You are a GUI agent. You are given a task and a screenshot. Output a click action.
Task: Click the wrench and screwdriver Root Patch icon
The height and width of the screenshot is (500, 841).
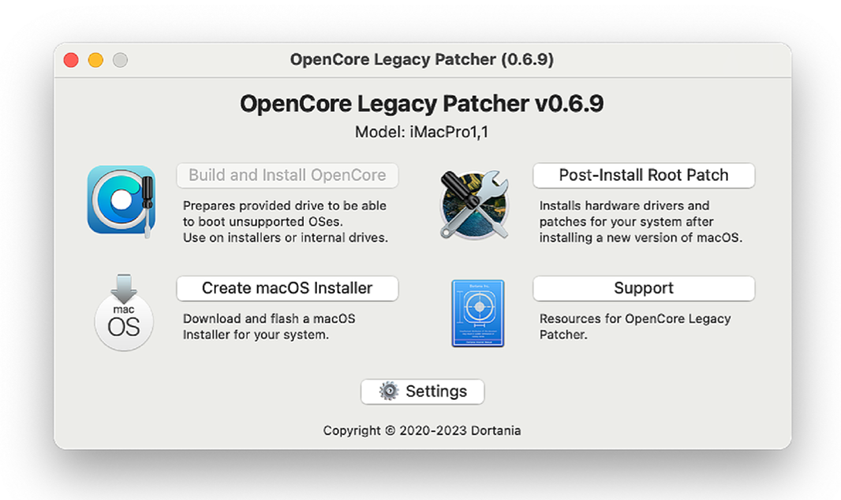475,204
